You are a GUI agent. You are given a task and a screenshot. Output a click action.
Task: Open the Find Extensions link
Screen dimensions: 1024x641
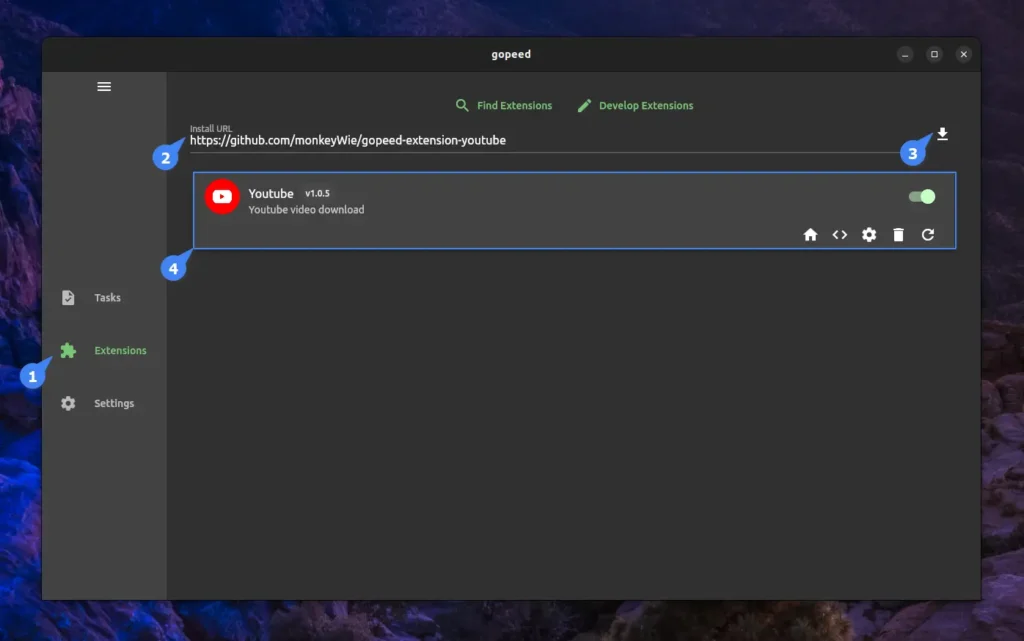[514, 105]
